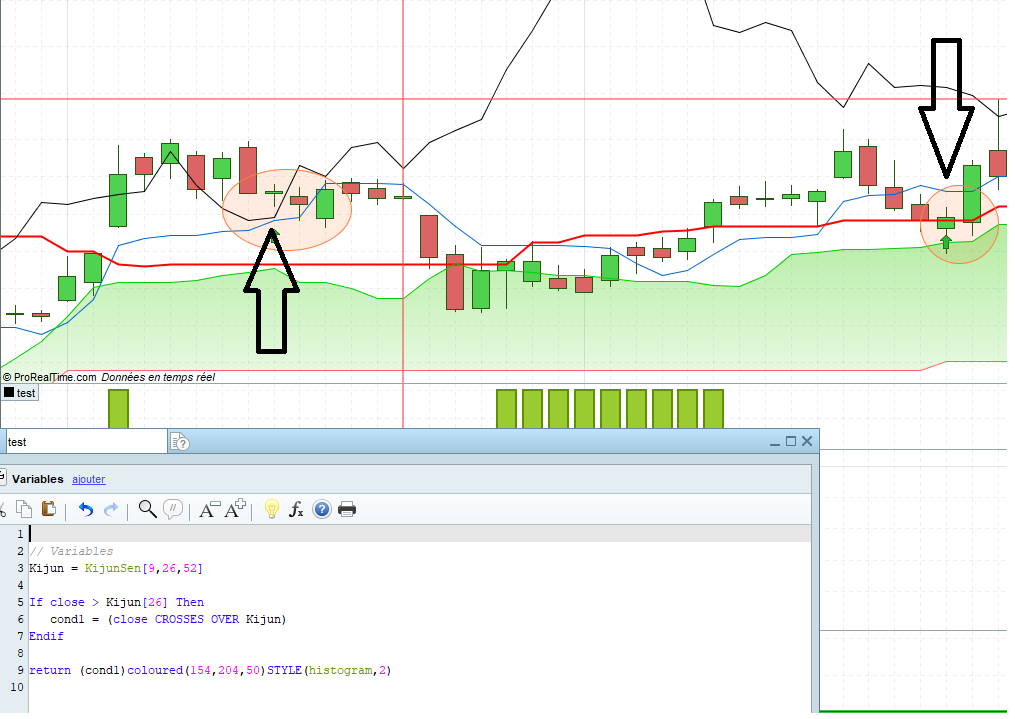Open the blue help icon
This screenshot has width=1015, height=719.
click(322, 509)
